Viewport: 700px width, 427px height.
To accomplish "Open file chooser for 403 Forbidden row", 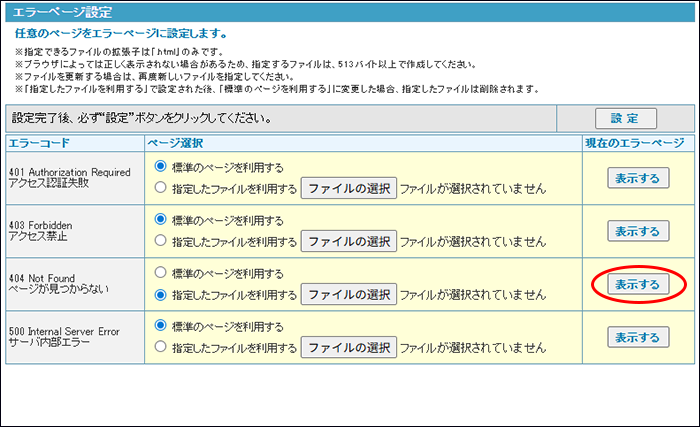I will [x=349, y=241].
